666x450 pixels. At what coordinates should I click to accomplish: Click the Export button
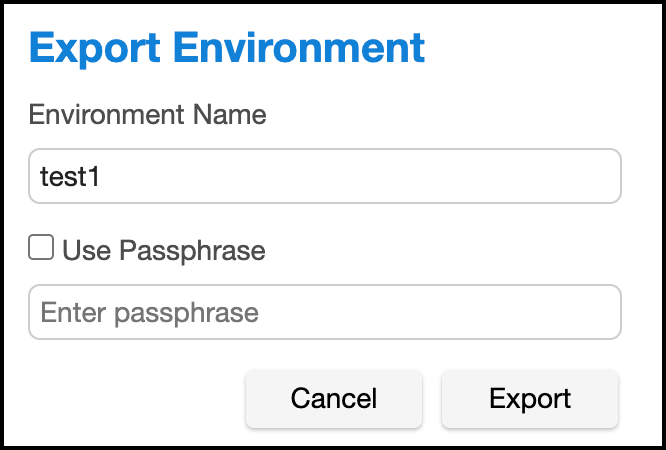[x=530, y=399]
